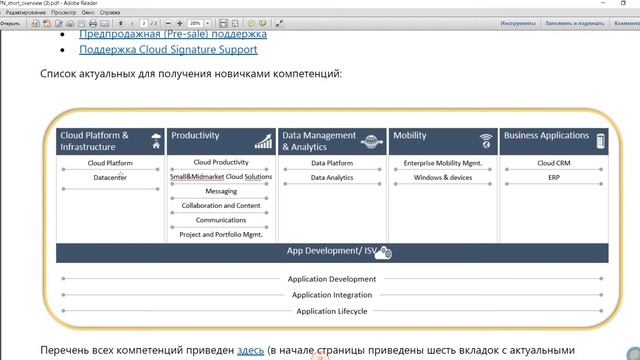Viewport: 640px width, 360px height.
Task: Switch to read mode icon
Action: 279,24
